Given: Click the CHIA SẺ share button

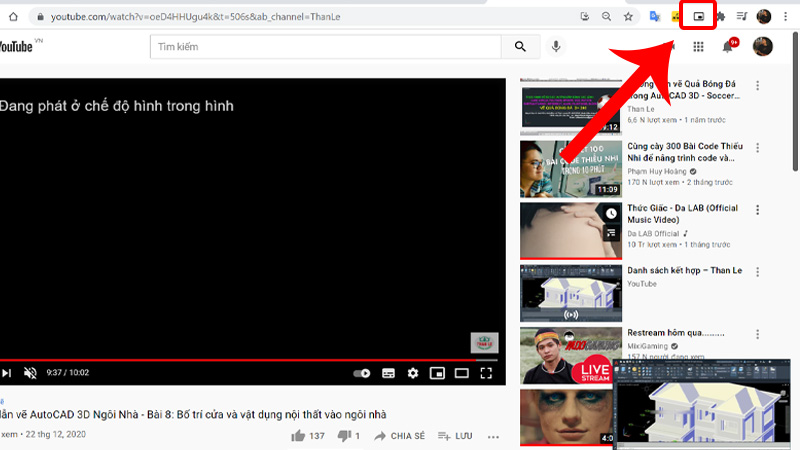Looking at the screenshot, I should [x=398, y=436].
